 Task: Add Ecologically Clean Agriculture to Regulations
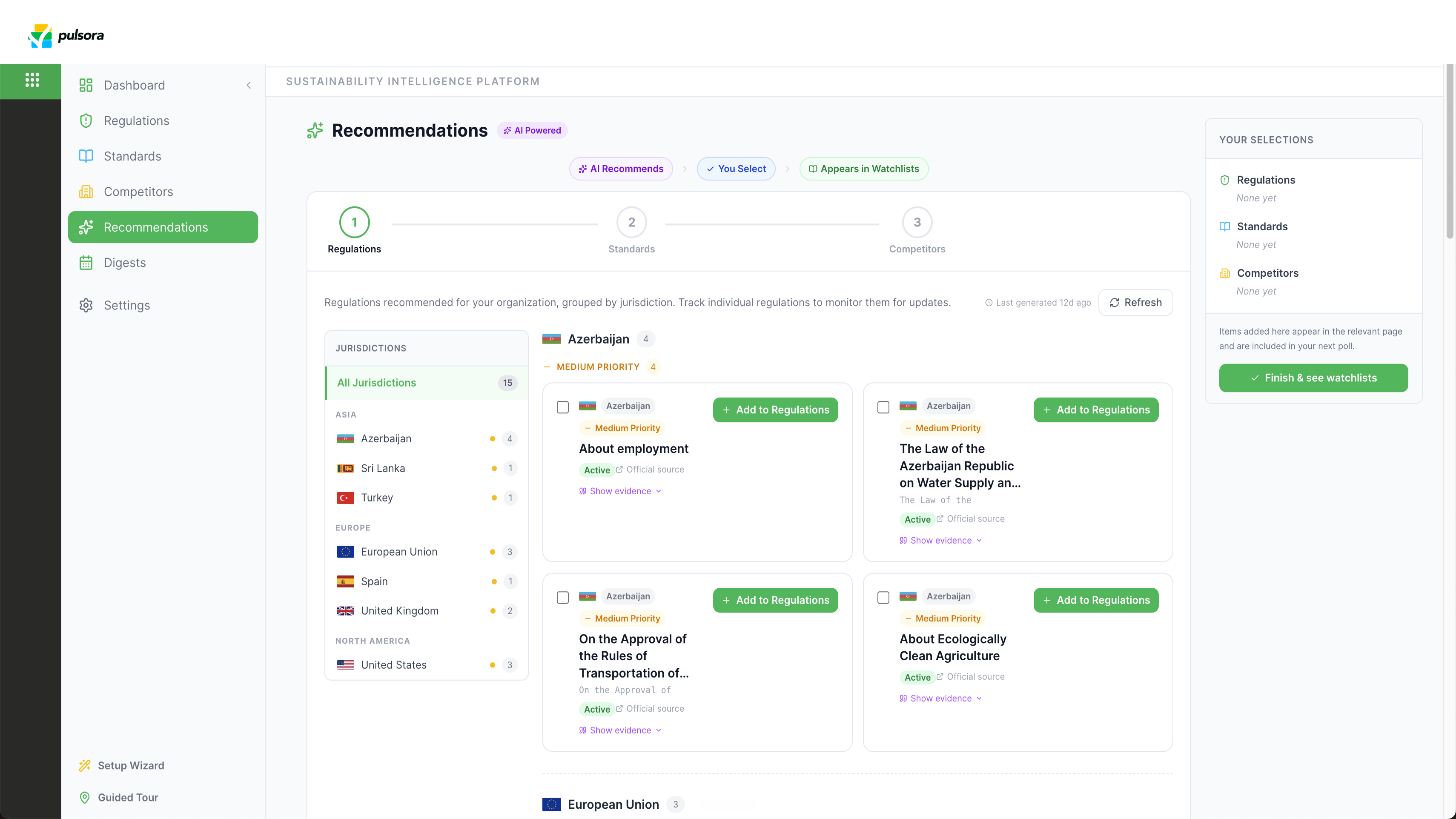tap(1095, 600)
